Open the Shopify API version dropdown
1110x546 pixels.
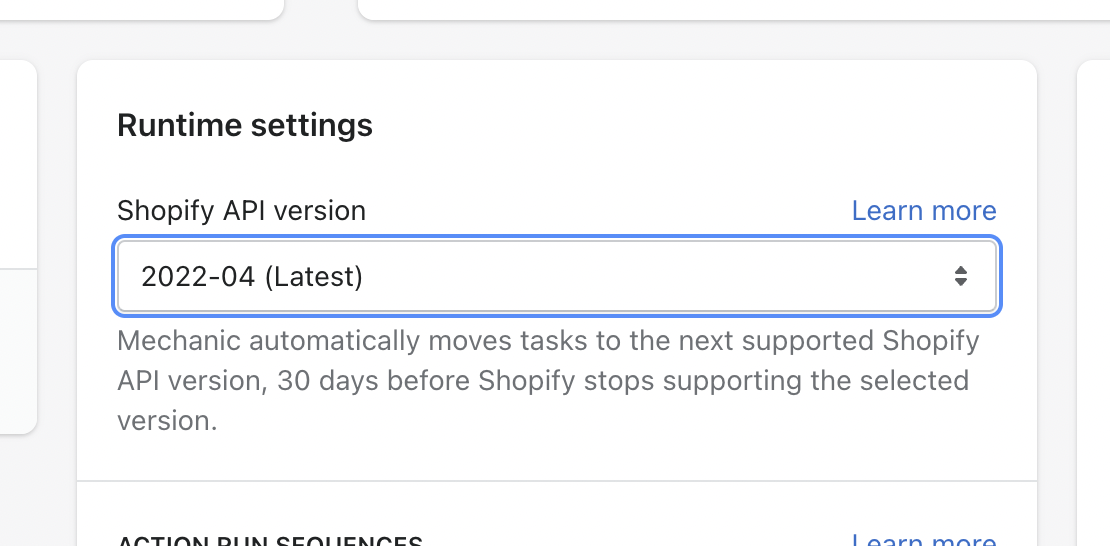click(x=556, y=276)
